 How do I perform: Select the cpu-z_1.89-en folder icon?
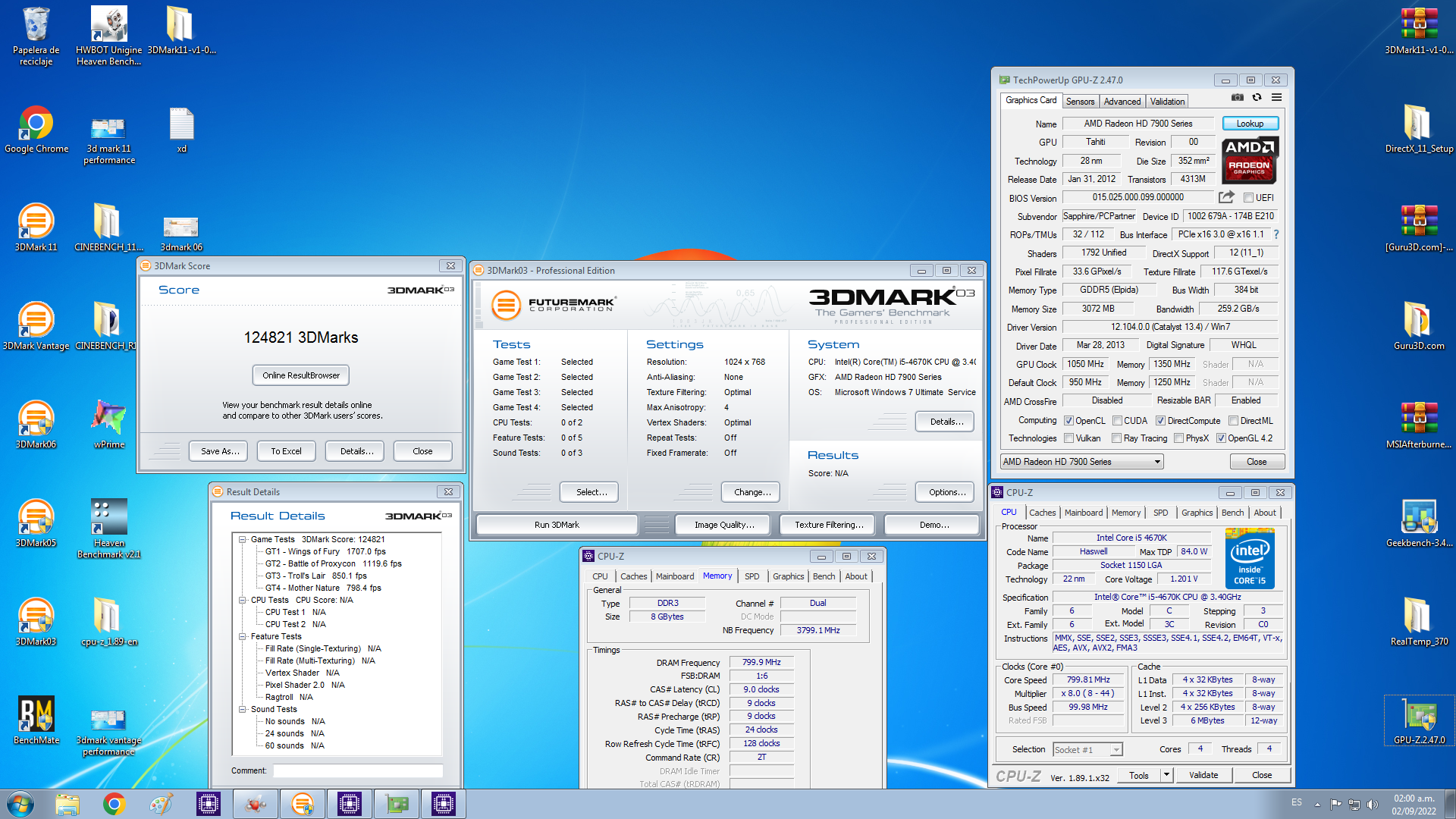point(108,622)
